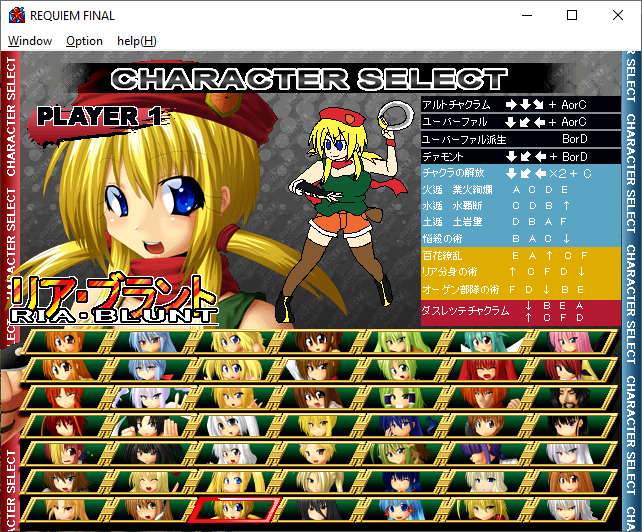
Task: Maximize the REQUIEM FINAL window
Action: [572, 16]
